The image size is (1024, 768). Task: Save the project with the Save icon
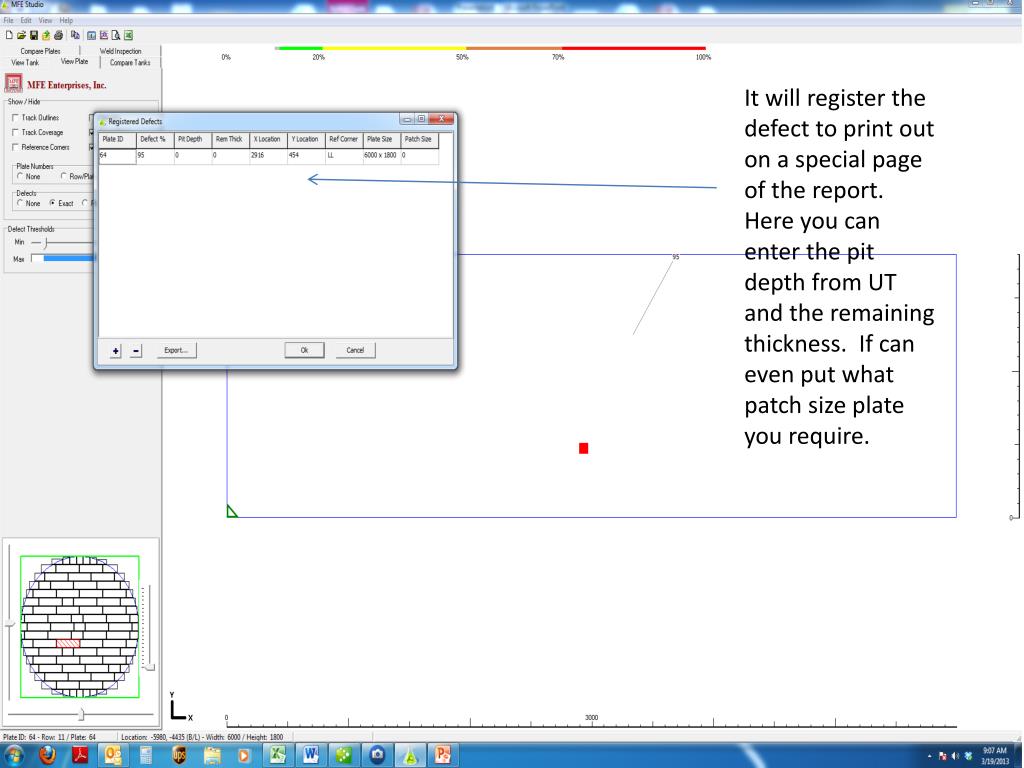pos(34,34)
